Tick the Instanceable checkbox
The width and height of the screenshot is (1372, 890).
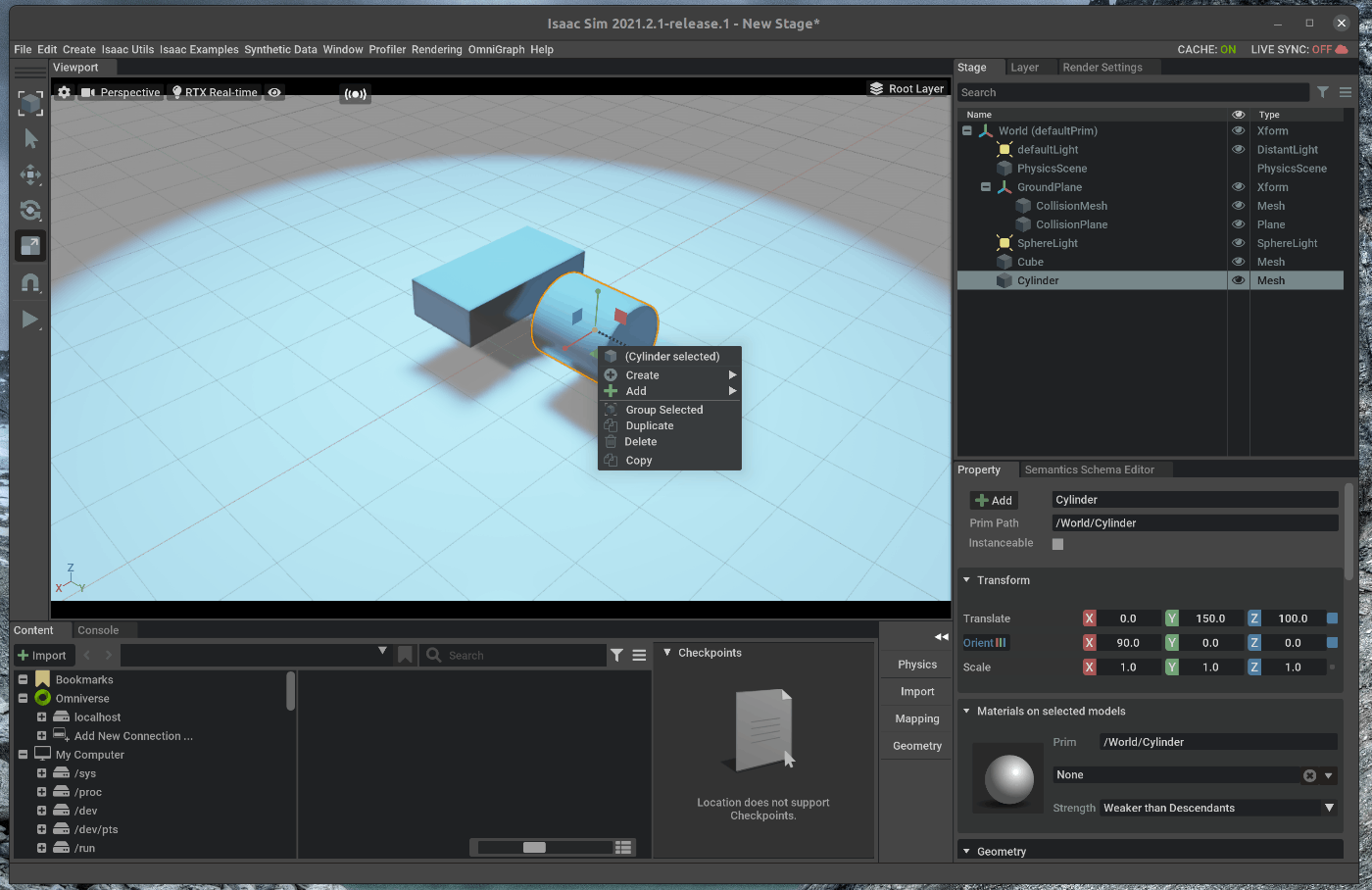1057,544
